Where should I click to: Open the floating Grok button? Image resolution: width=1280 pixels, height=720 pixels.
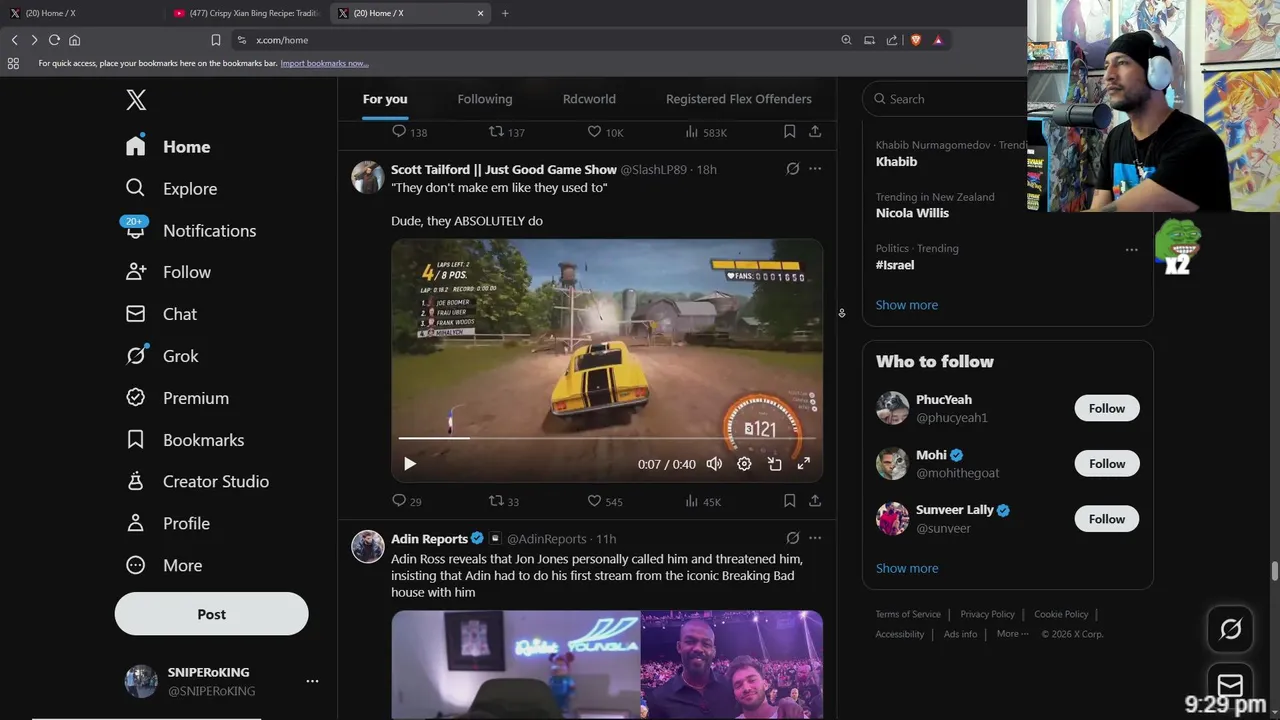point(1230,629)
